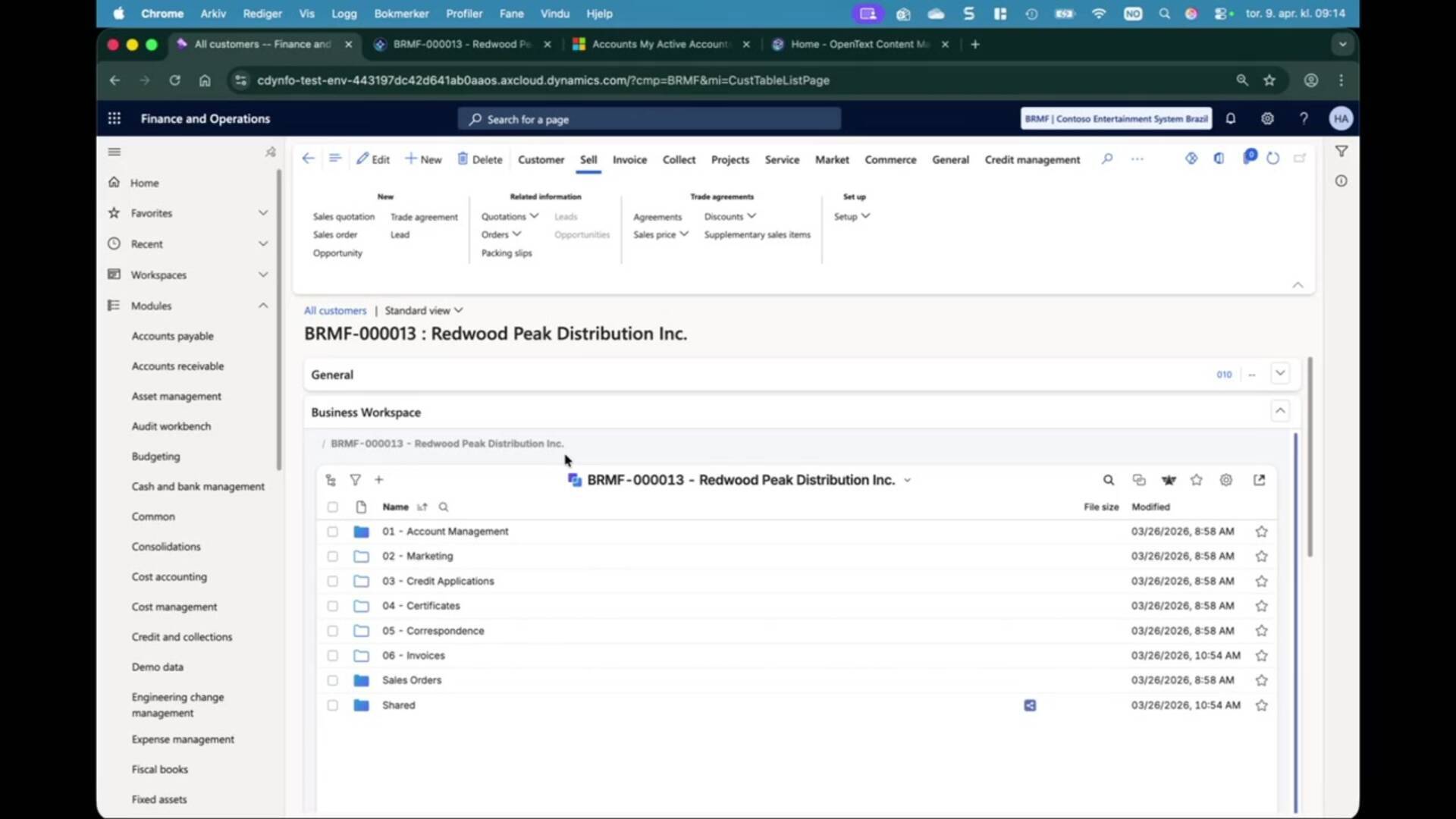Switch to the Credit management tab
The width and height of the screenshot is (1456, 819).
(1032, 159)
